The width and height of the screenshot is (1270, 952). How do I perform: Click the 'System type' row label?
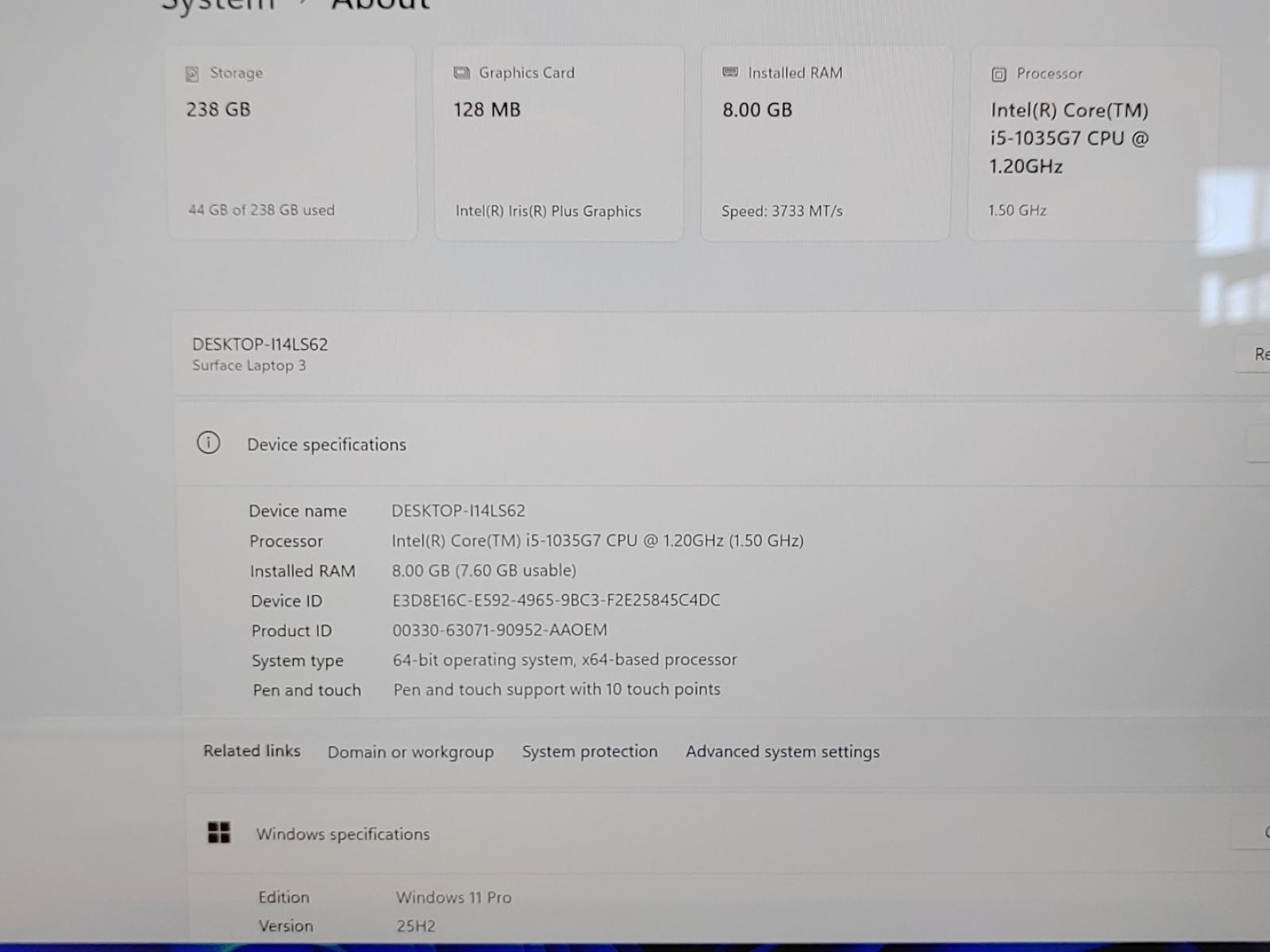[298, 661]
